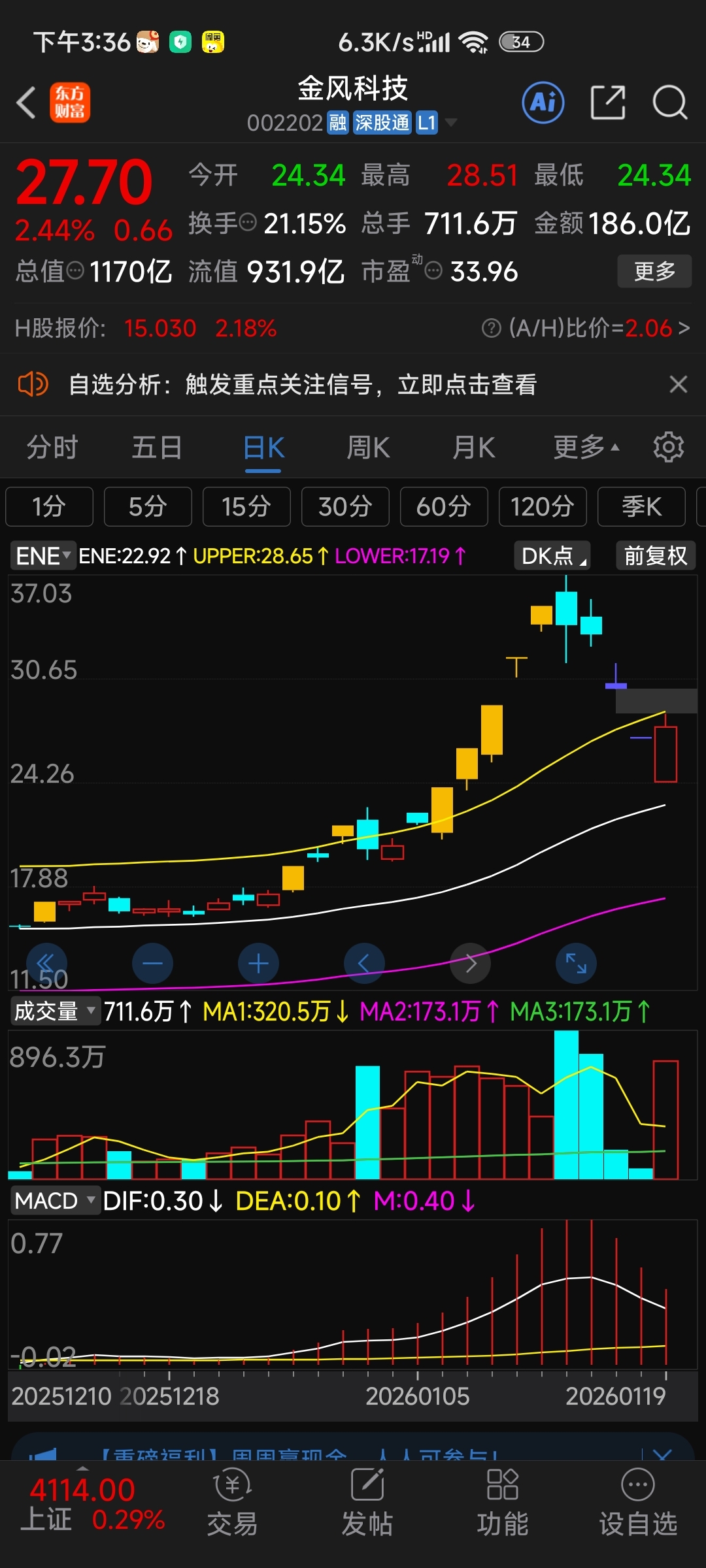This screenshot has height=1568, width=706.
Task: Tap the ENE:22.92 value label
Action: coord(133,556)
